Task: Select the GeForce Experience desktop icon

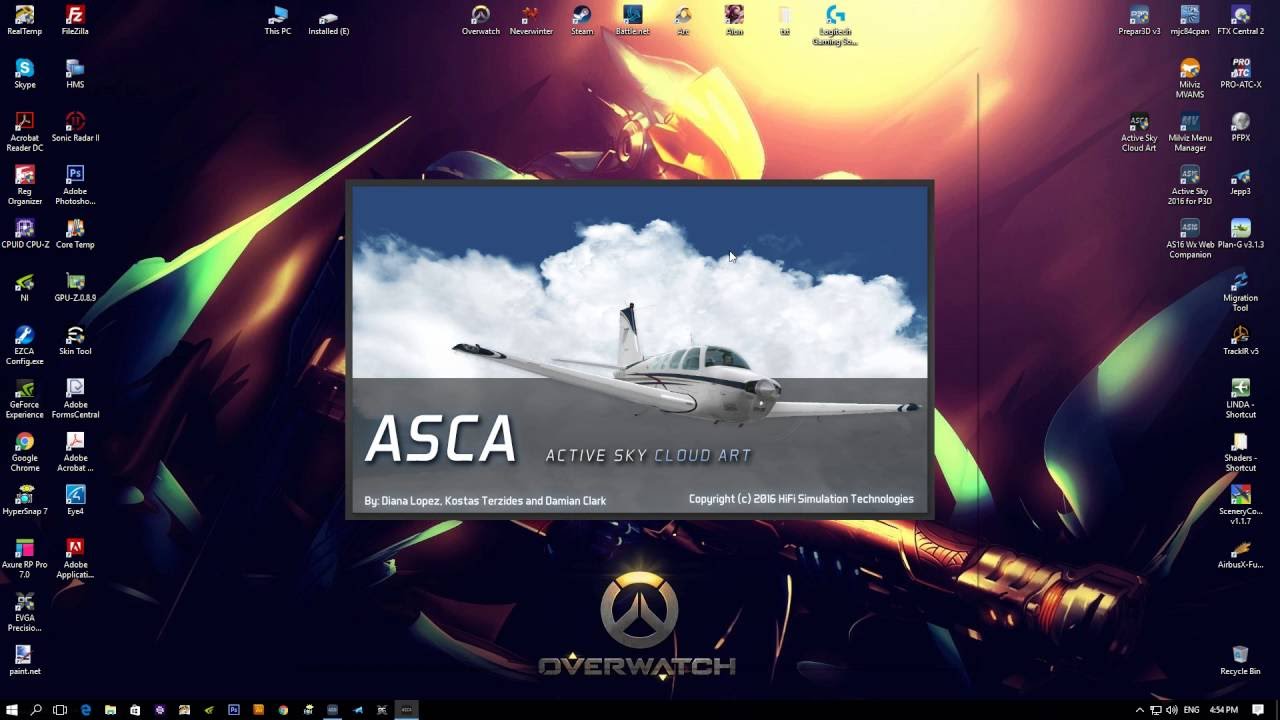Action: tap(24, 398)
